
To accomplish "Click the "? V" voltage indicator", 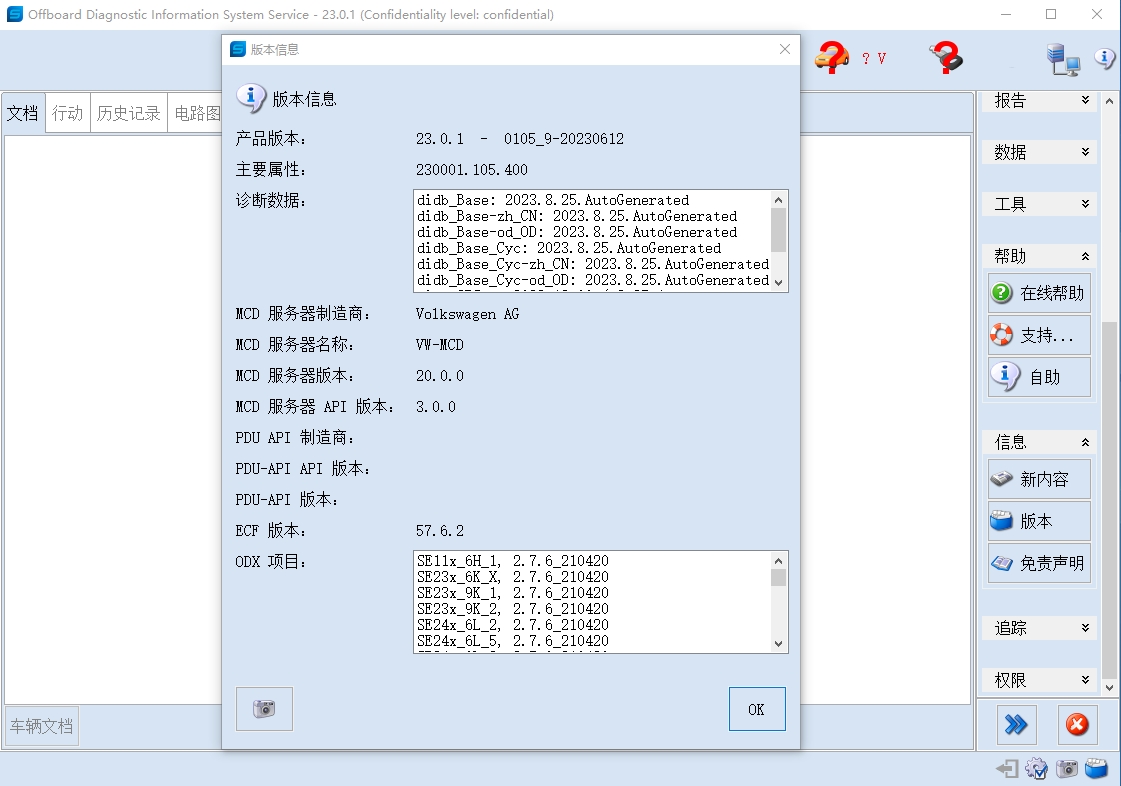I will [x=874, y=59].
